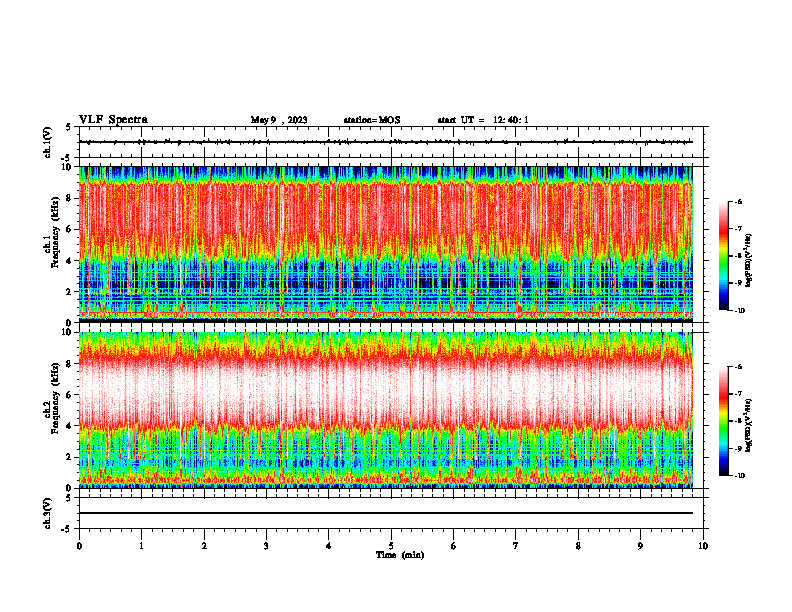Screen dimensions: 792x612
Task: Click the ch.1 frequency tick "2"
Action: pyautogui.click(x=69, y=291)
